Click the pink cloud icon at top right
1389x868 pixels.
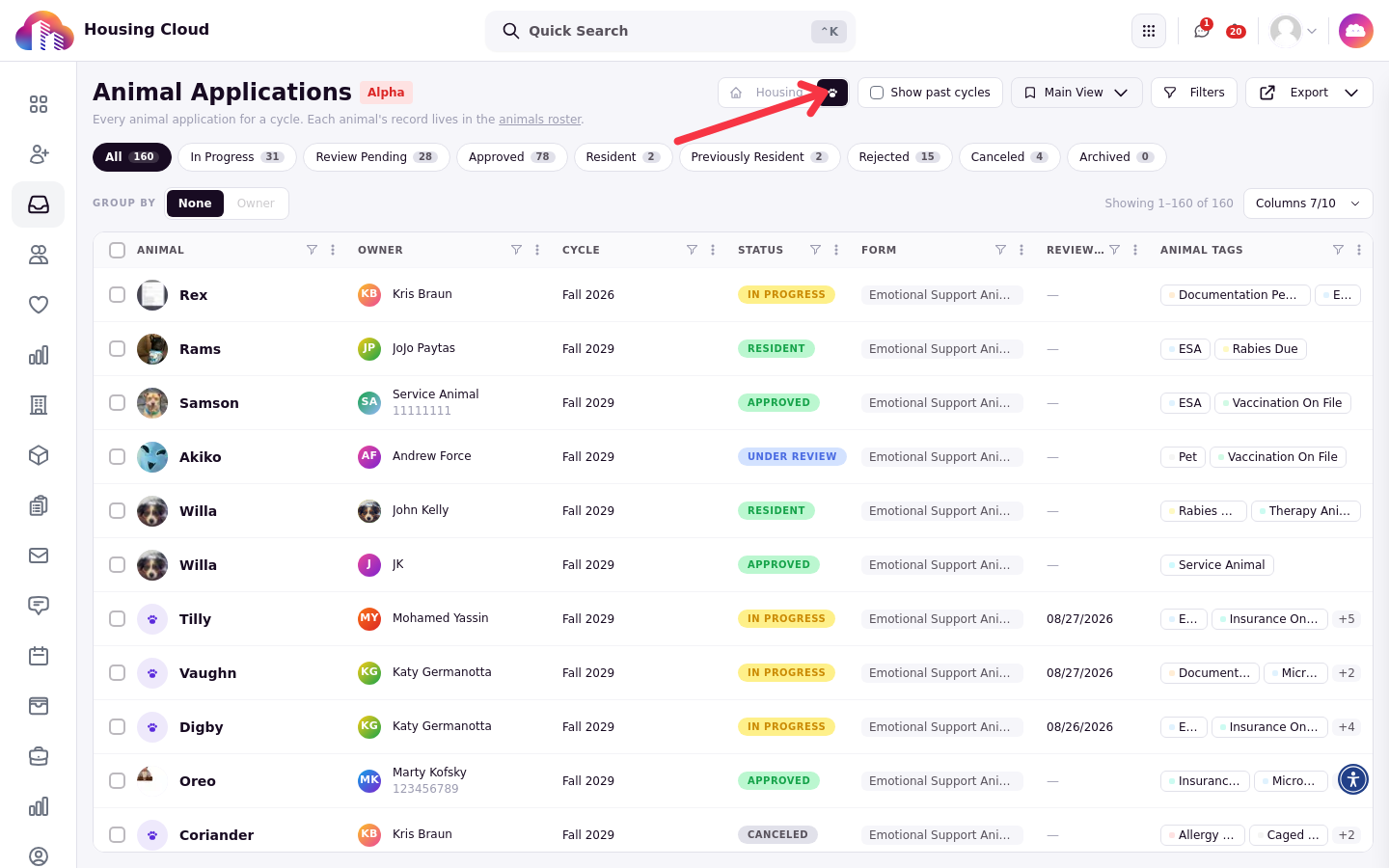point(1356,31)
